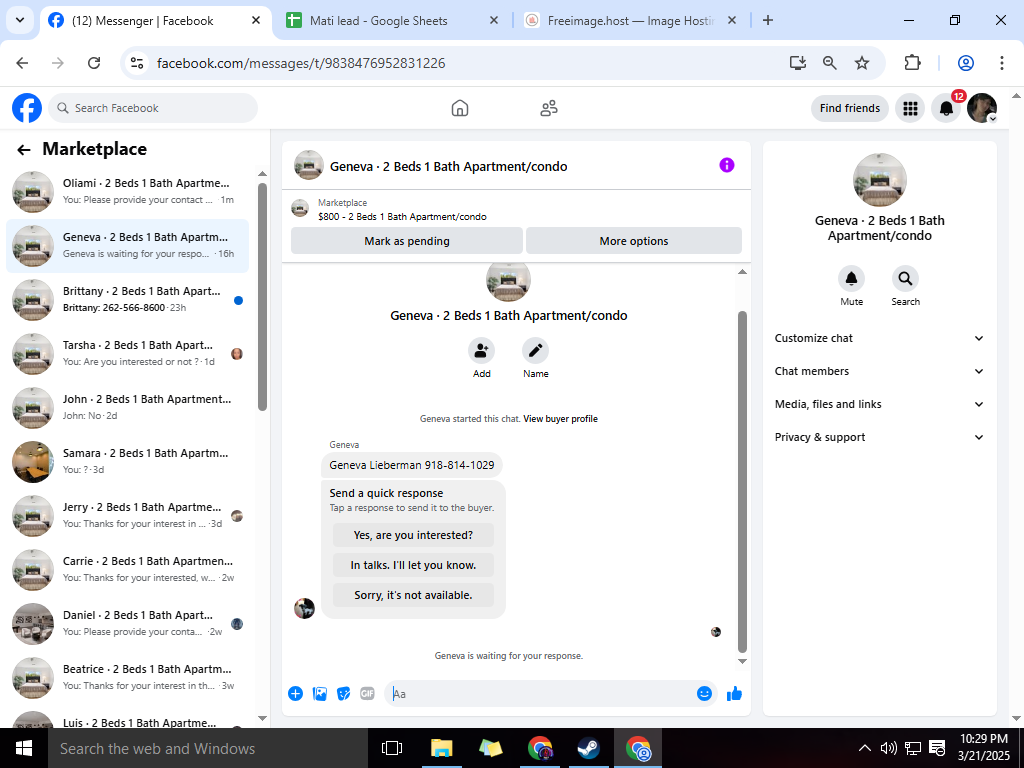
Task: Open the site information icon in address bar
Action: [x=136, y=63]
